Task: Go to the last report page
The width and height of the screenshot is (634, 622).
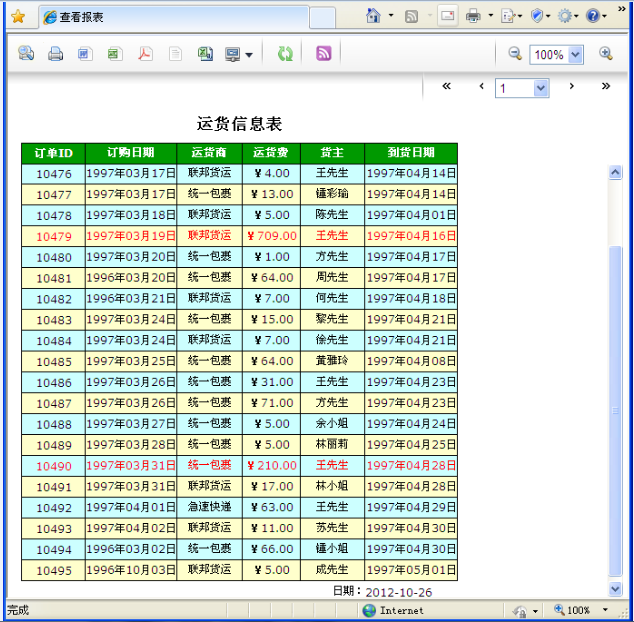Action: (x=606, y=86)
